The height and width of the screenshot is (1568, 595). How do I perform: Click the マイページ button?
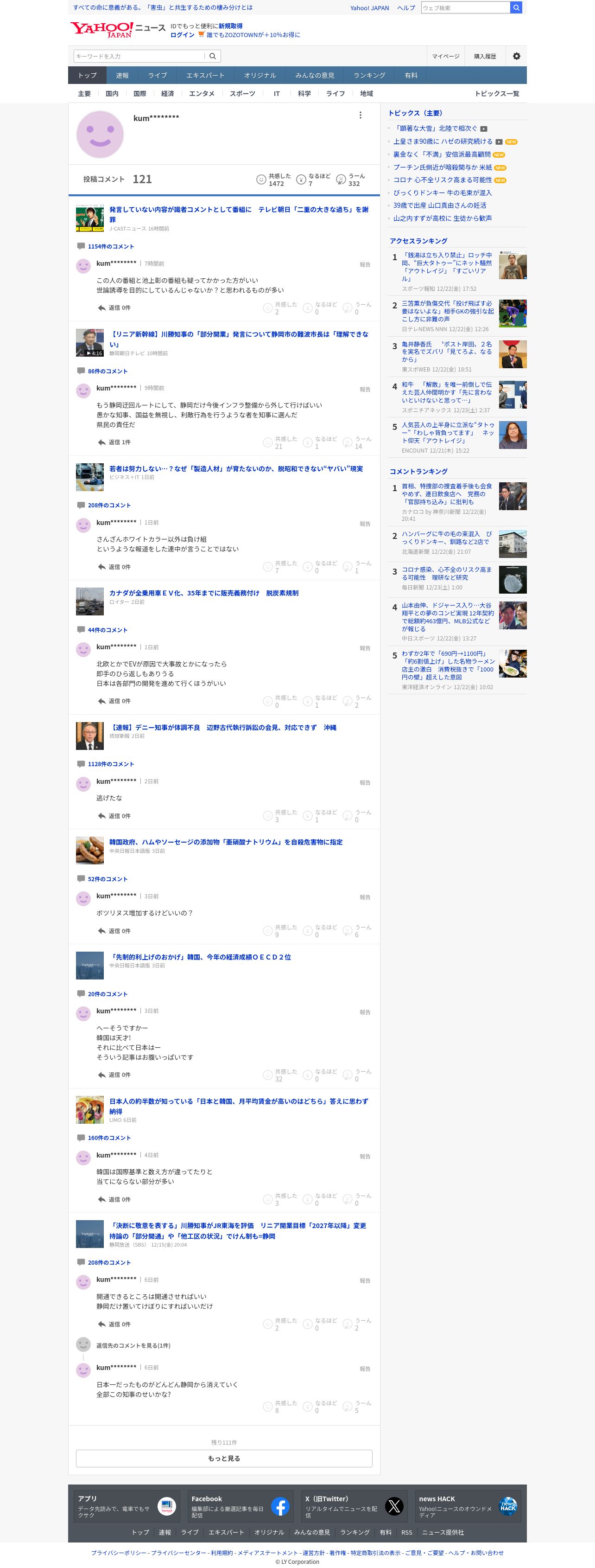[445, 56]
